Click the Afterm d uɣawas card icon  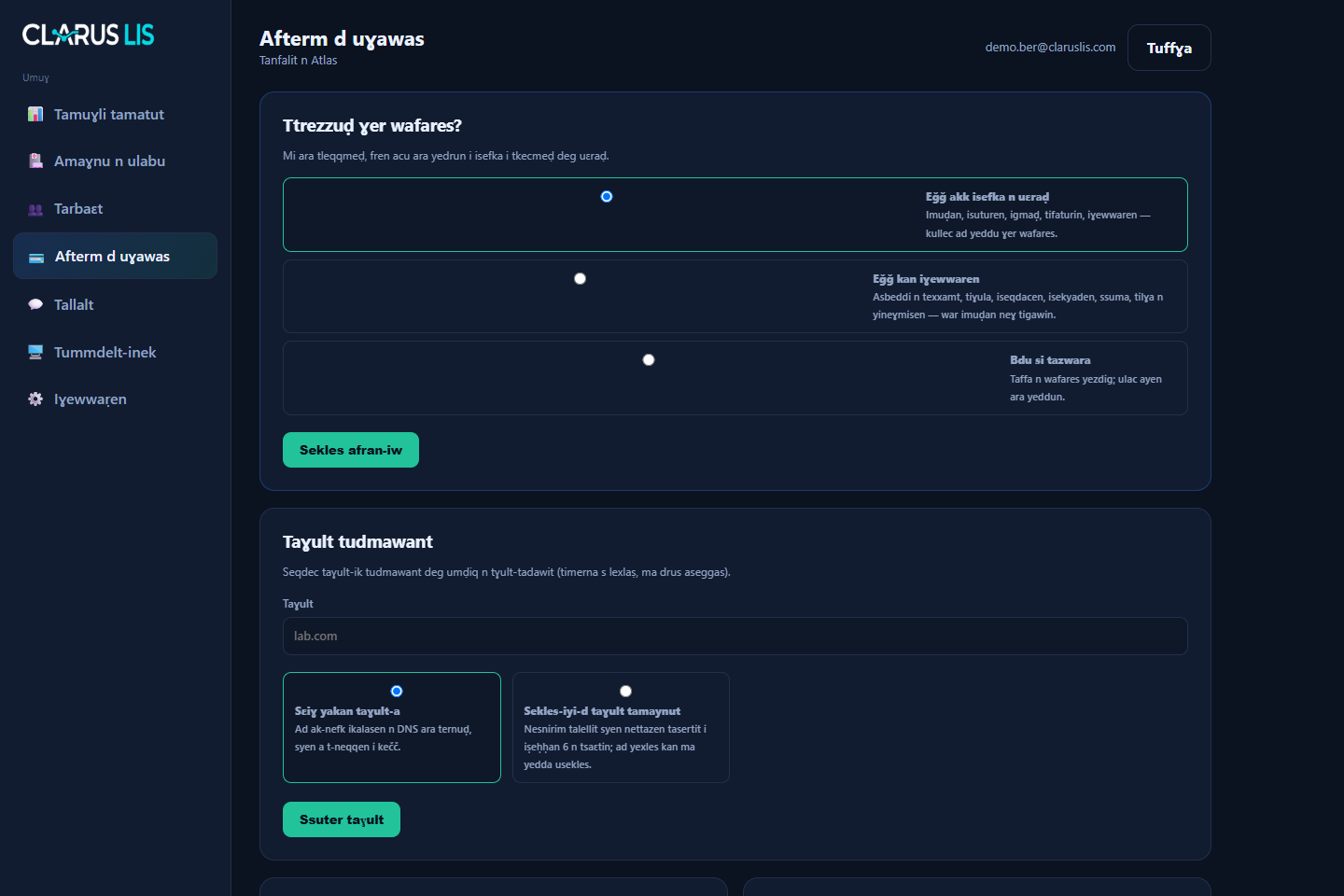[x=36, y=257]
